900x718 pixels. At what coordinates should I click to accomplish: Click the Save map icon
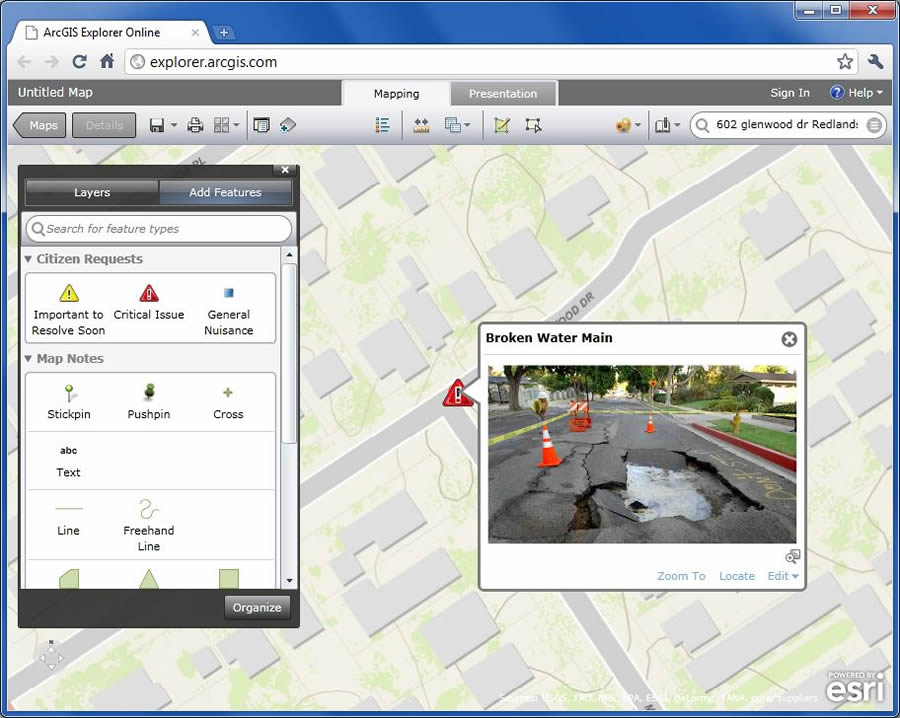coord(156,125)
